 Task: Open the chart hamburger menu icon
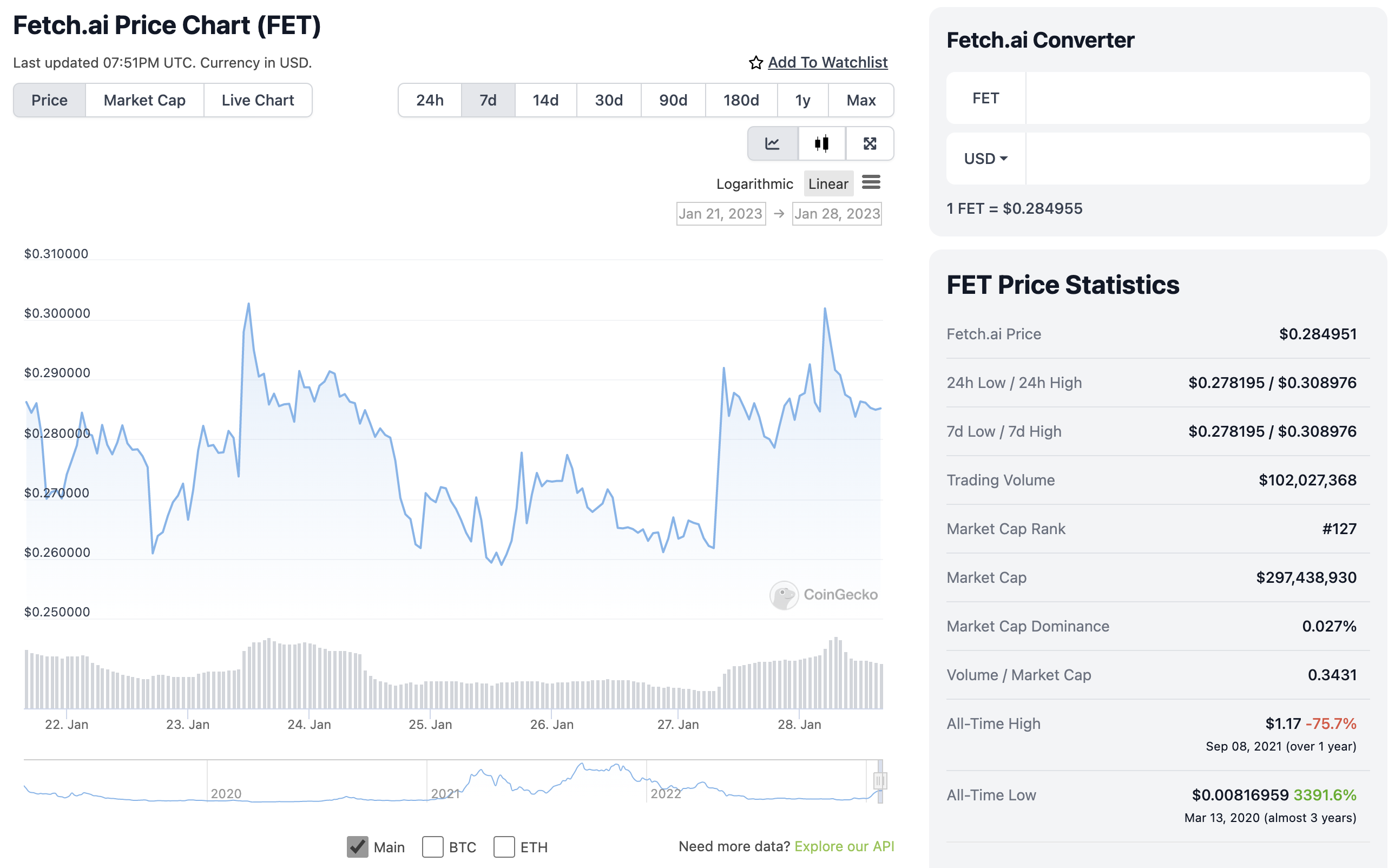point(871,182)
